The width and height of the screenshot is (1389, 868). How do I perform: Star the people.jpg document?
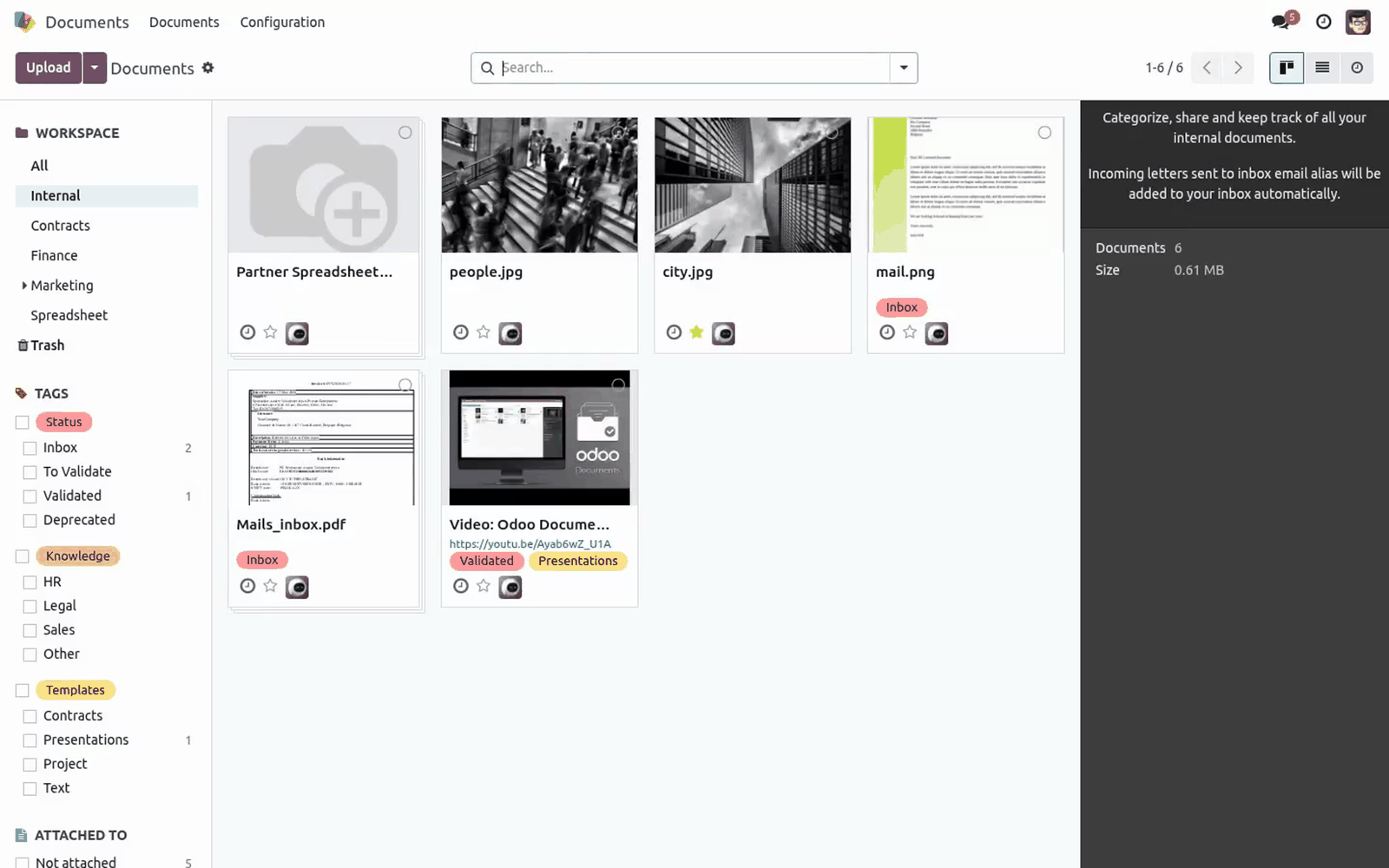pos(484,332)
